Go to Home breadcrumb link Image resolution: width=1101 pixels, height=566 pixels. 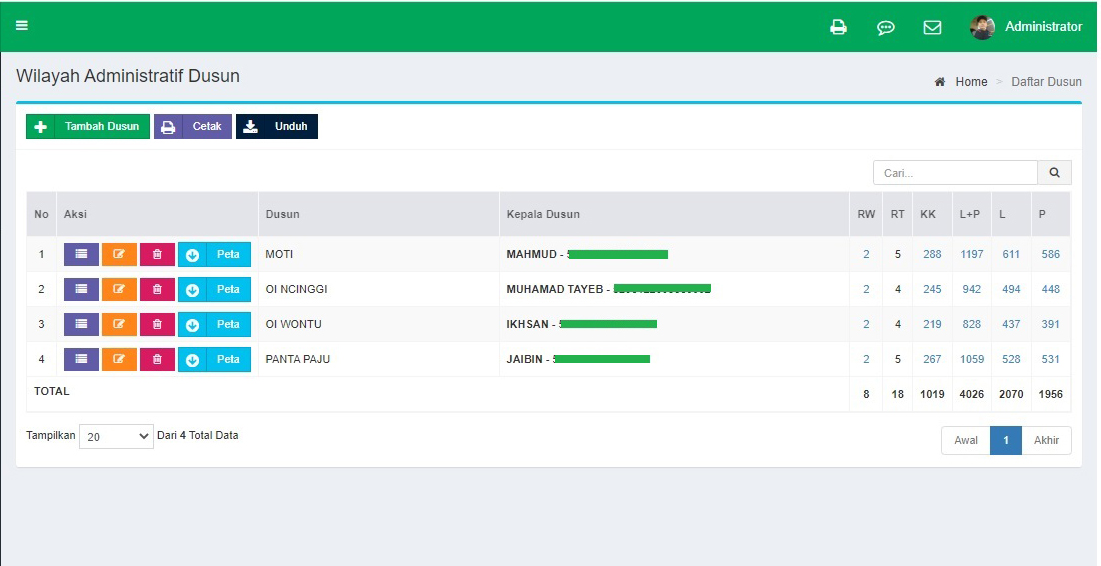coord(970,82)
